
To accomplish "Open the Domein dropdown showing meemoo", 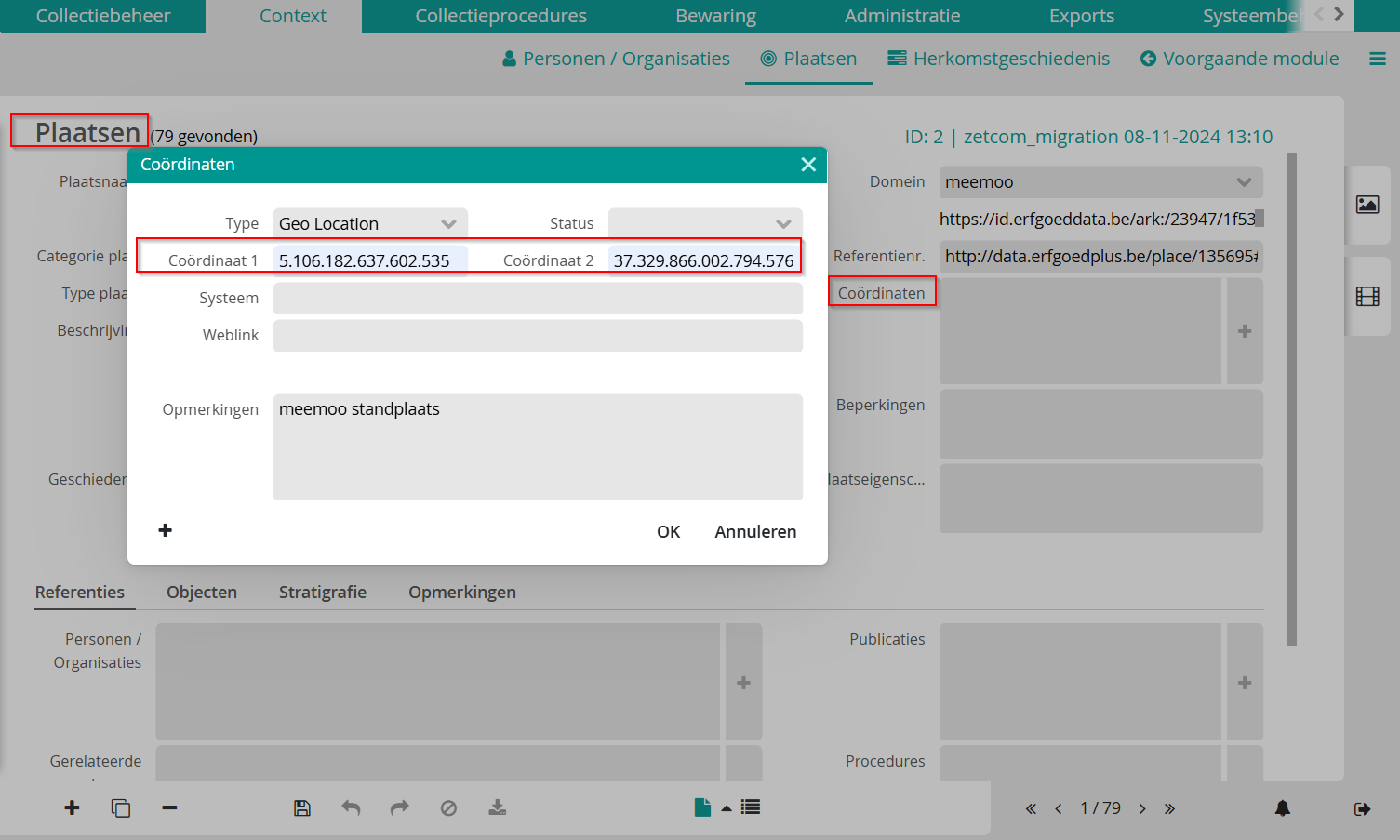I will point(1101,182).
